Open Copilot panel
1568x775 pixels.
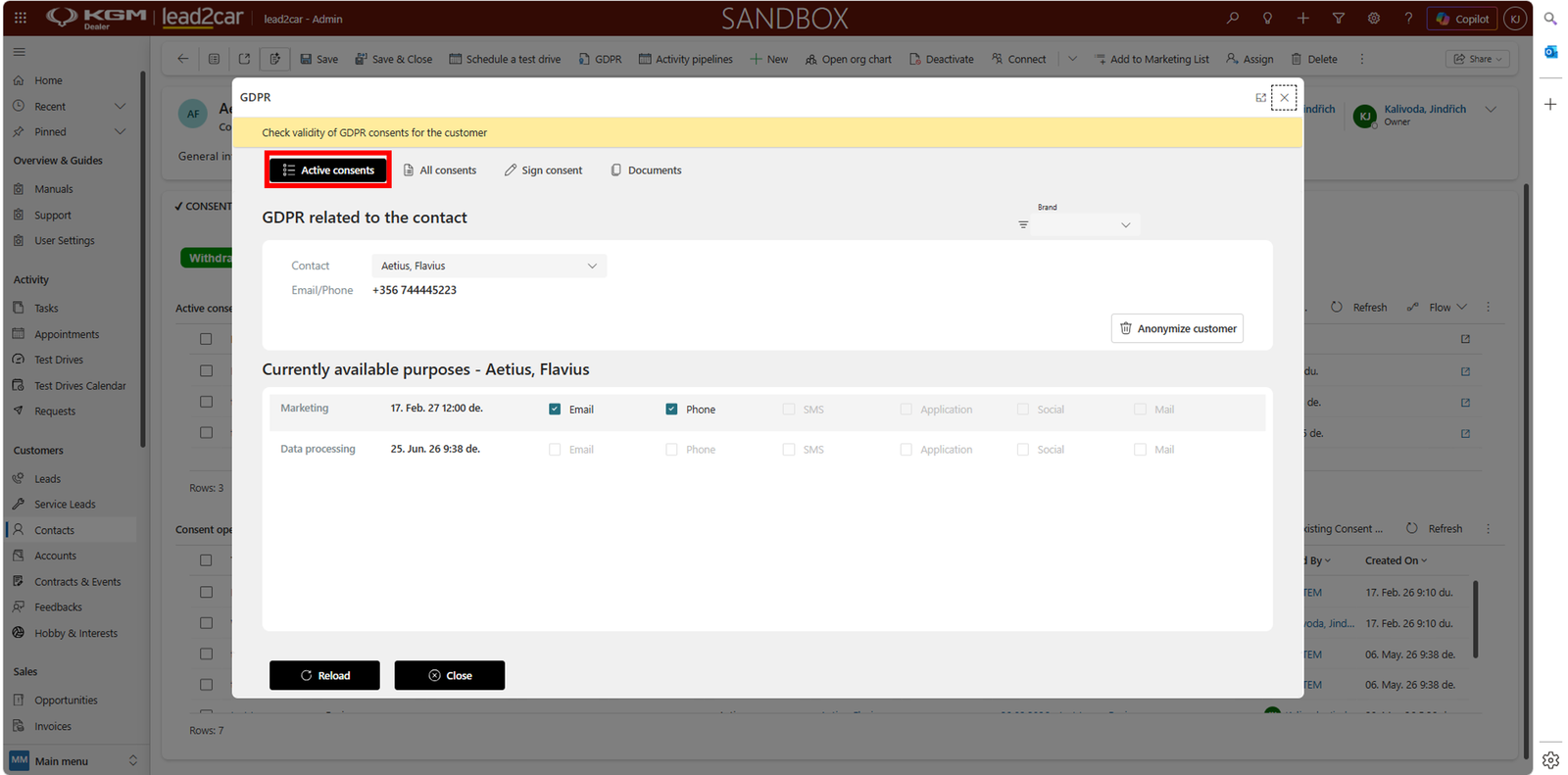tap(1462, 19)
